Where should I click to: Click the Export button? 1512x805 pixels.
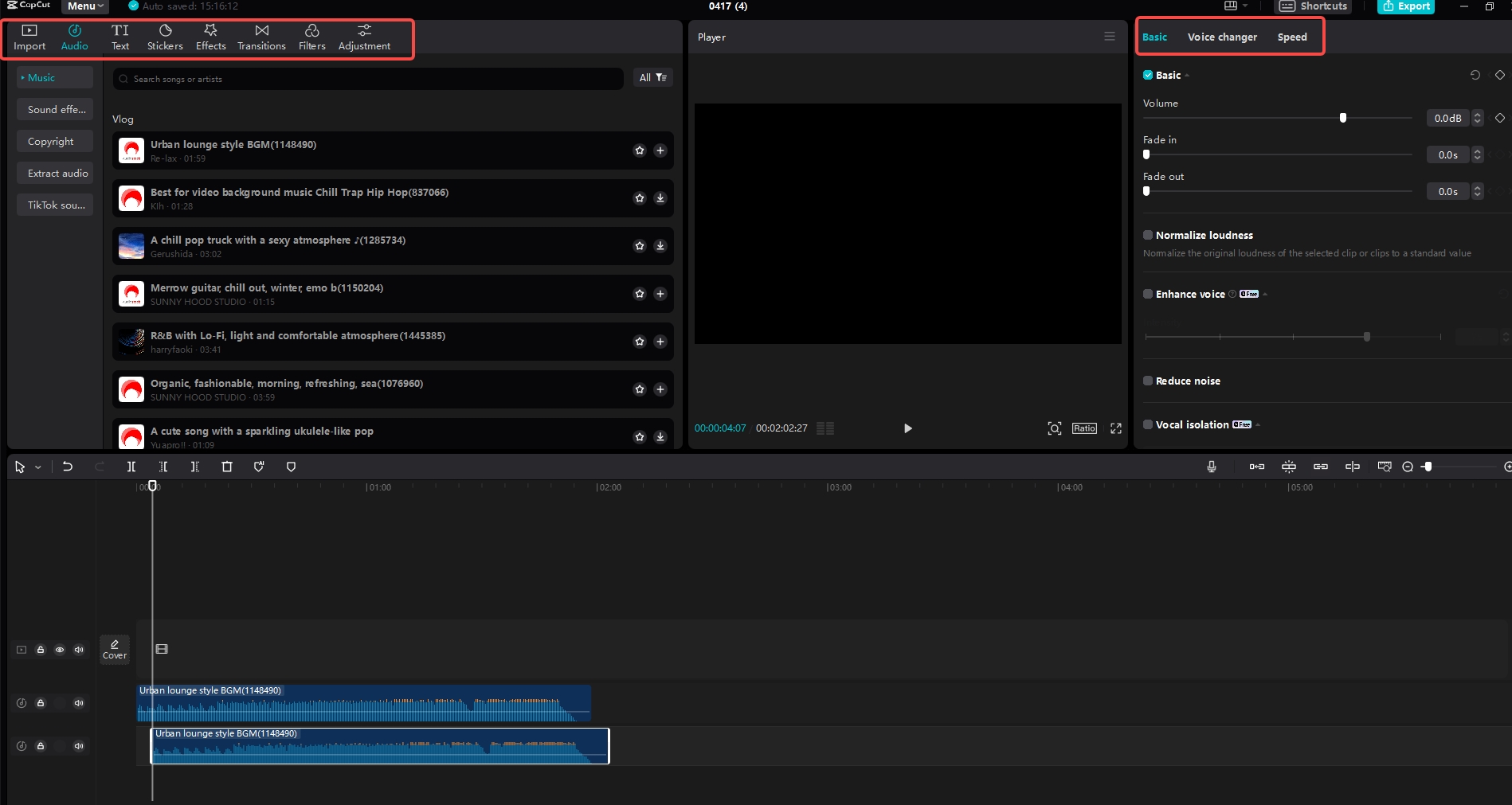[x=1406, y=6]
